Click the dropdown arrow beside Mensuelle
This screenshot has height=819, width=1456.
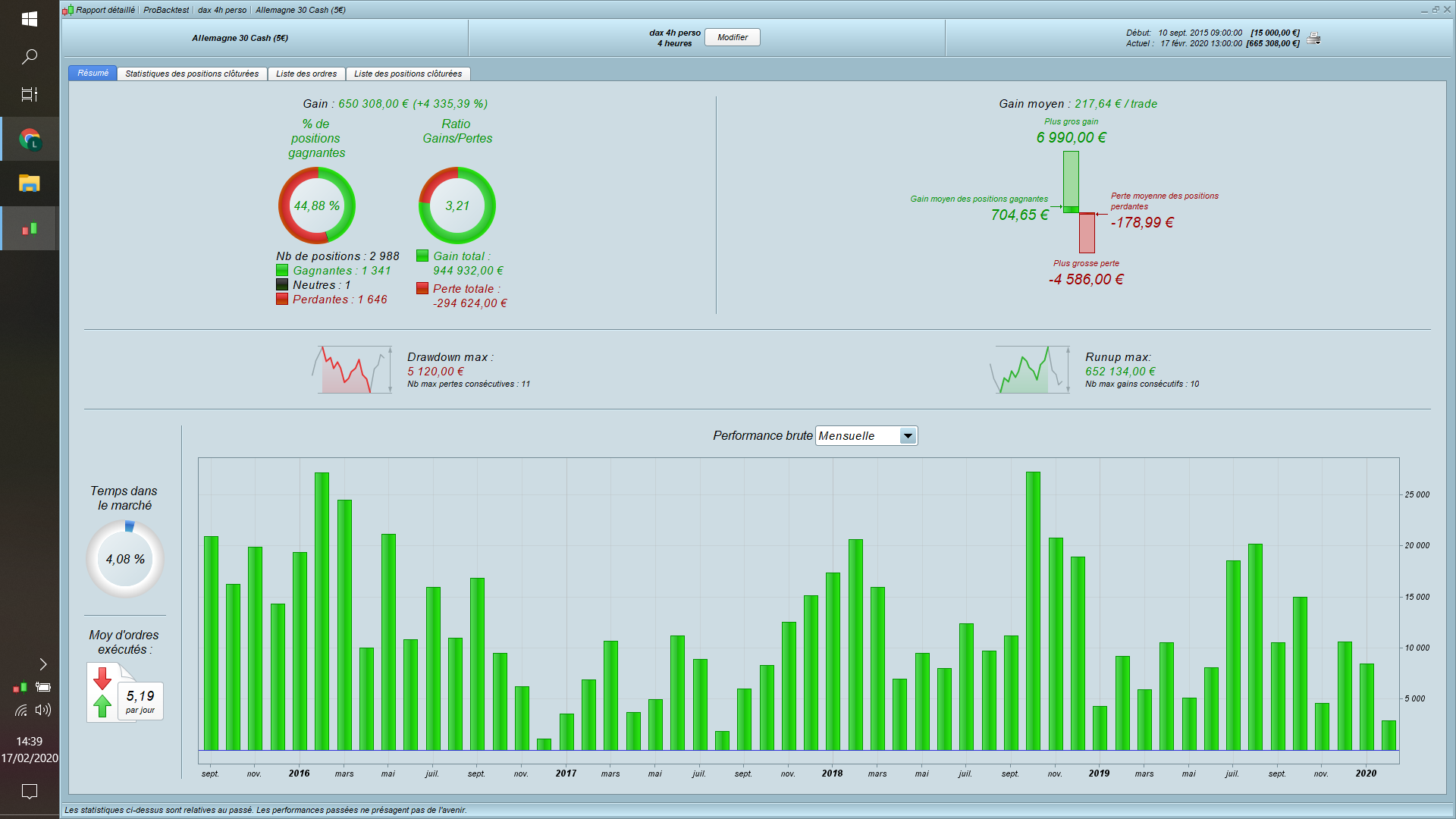pyautogui.click(x=908, y=436)
